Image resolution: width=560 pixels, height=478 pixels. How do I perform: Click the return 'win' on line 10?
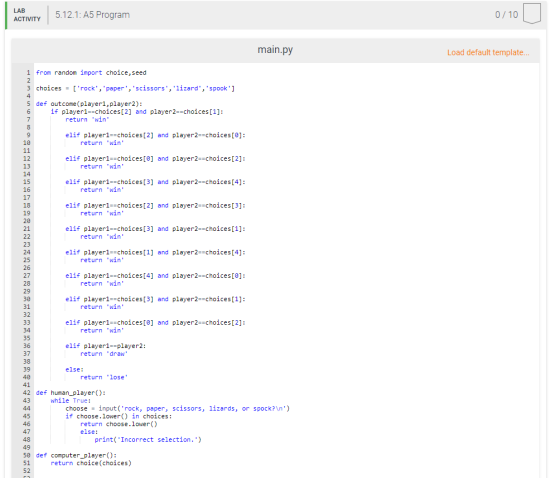[102, 143]
